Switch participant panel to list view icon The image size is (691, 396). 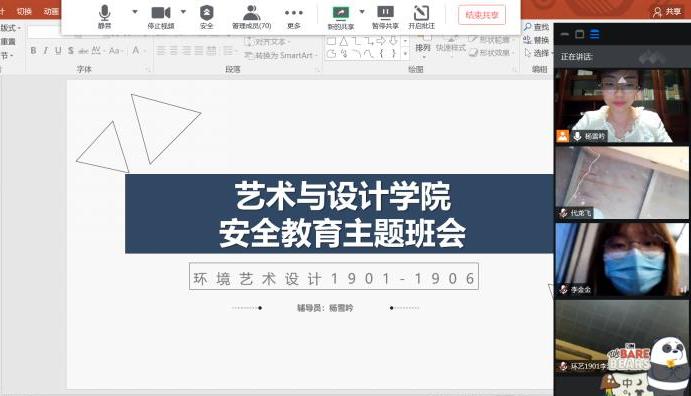coord(594,34)
